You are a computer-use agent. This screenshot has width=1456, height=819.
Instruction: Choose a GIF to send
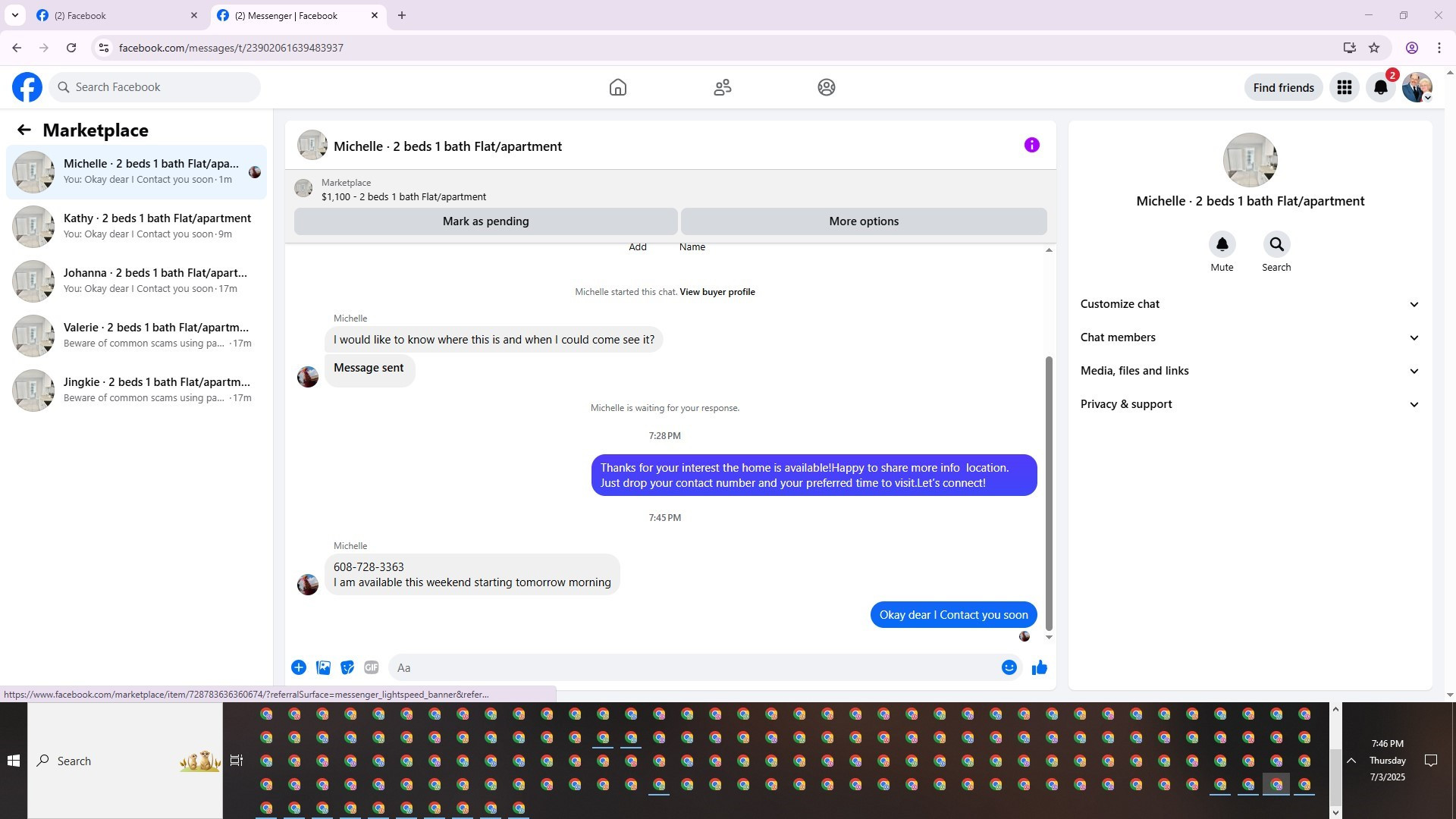click(371, 667)
